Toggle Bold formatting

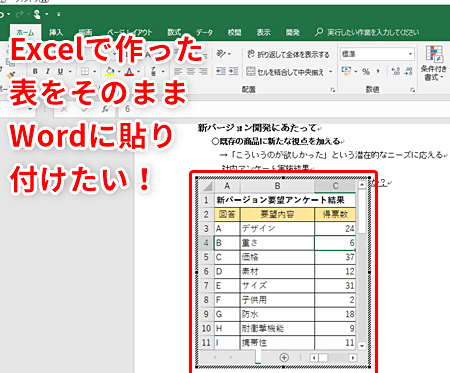pos(35,71)
